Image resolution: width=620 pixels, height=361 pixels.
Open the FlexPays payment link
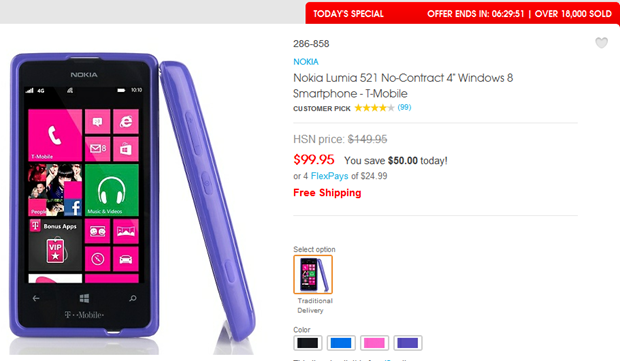pos(329,176)
